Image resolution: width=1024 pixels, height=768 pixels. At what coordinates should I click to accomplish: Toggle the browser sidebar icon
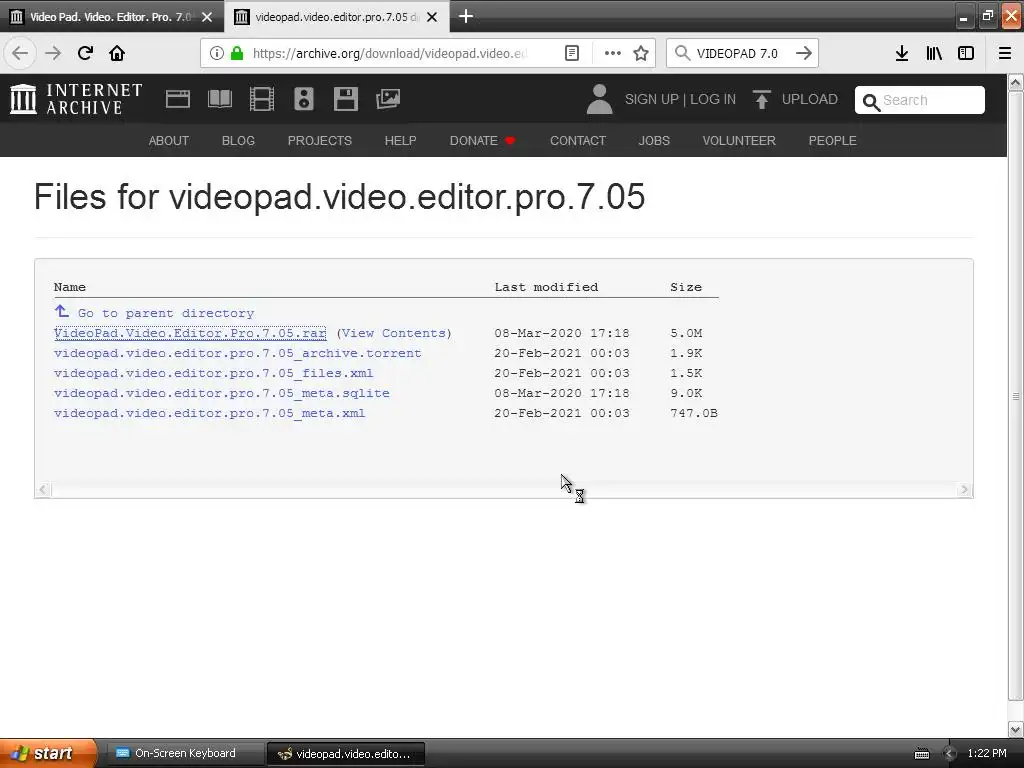pyautogui.click(x=966, y=53)
